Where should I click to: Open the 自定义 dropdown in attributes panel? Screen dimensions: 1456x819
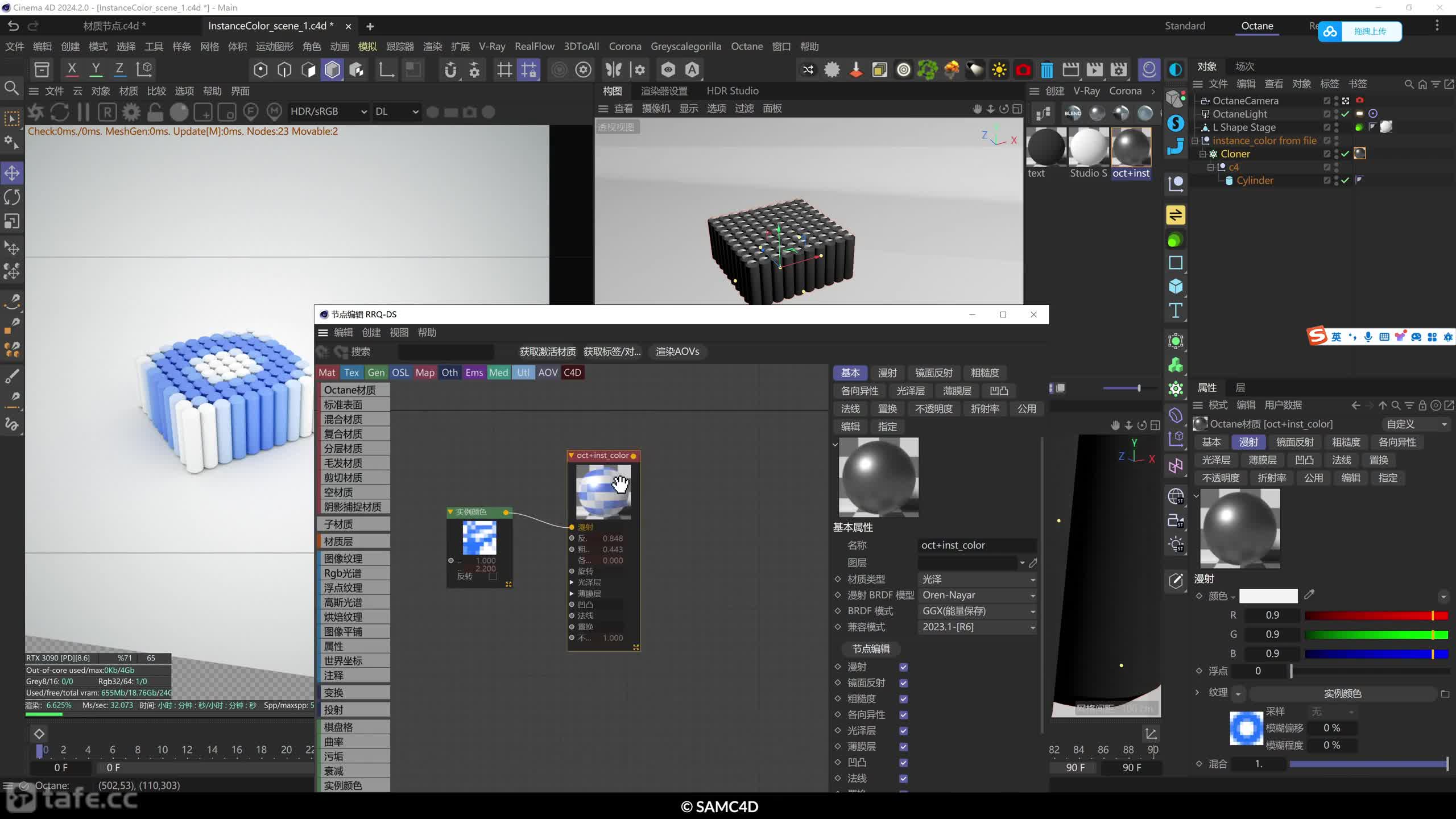[1416, 424]
